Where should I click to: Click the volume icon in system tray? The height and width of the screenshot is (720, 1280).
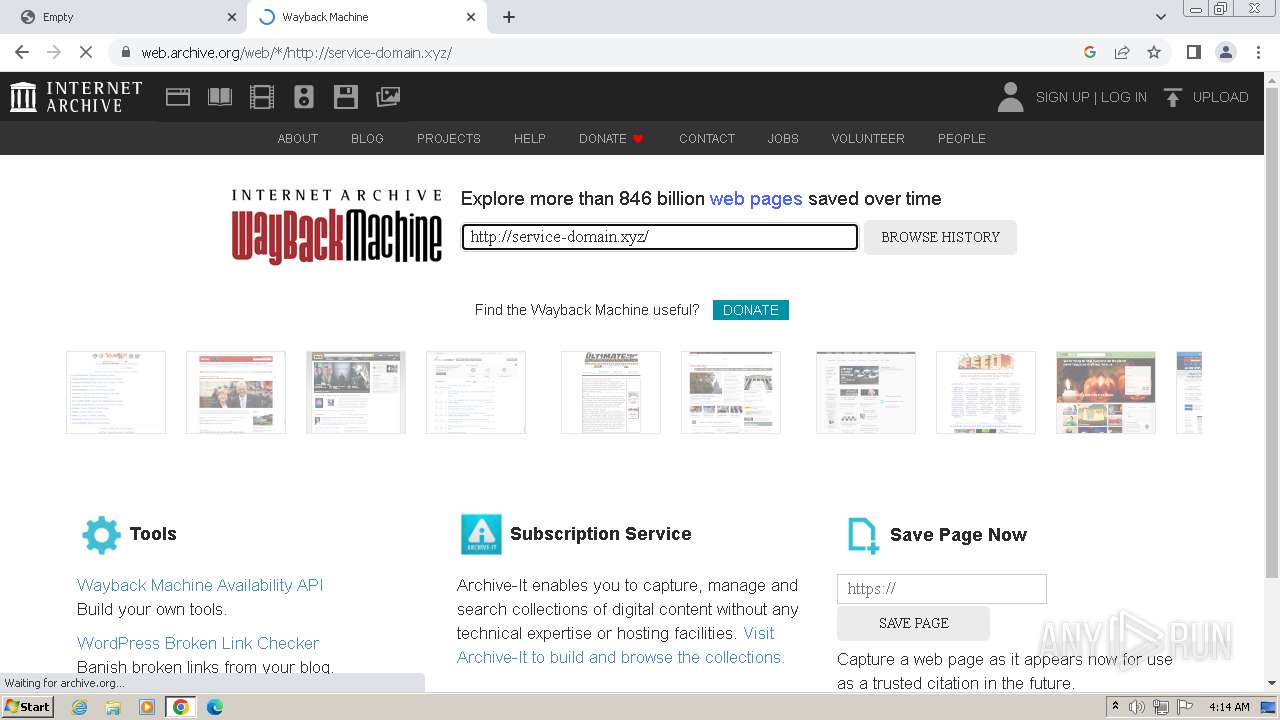1137,707
